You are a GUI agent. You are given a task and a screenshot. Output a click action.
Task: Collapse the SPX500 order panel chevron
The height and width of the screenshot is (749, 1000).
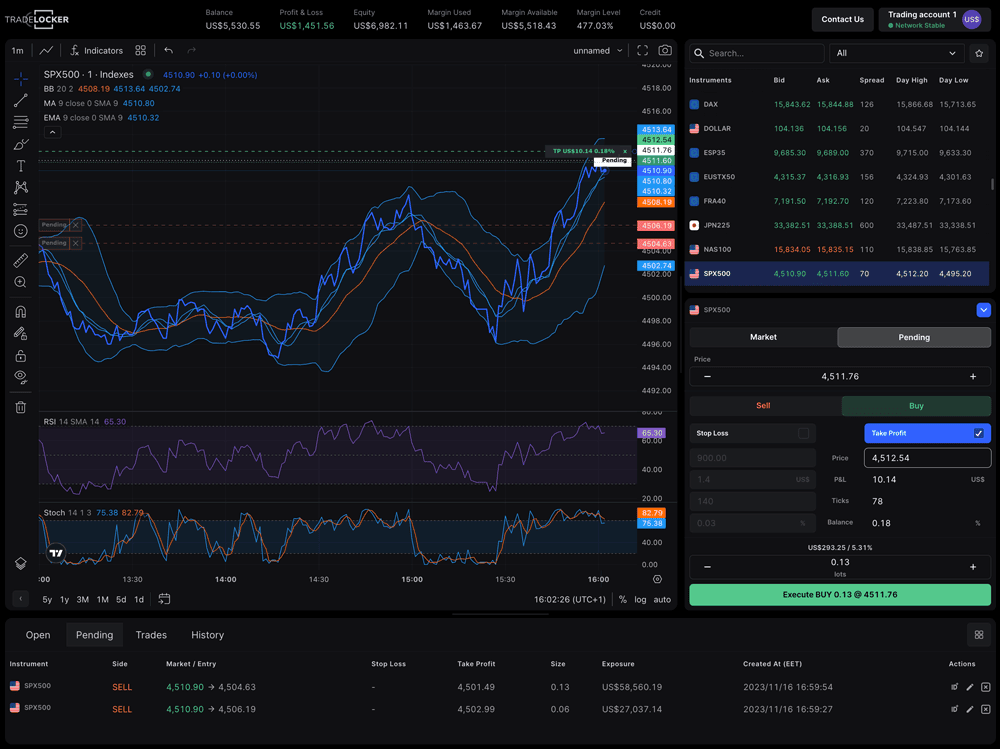point(983,310)
